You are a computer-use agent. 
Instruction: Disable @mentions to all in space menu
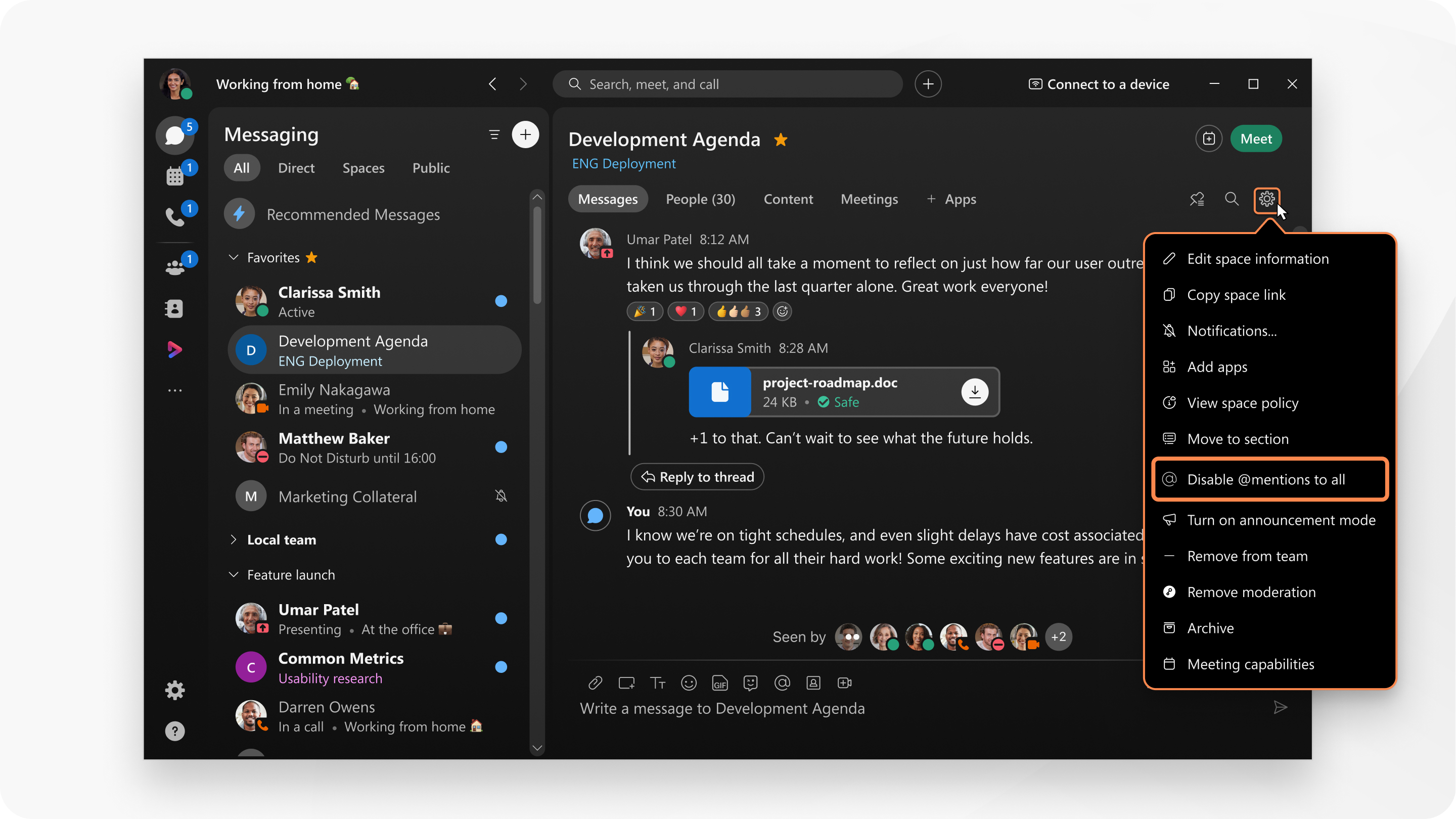tap(1266, 479)
